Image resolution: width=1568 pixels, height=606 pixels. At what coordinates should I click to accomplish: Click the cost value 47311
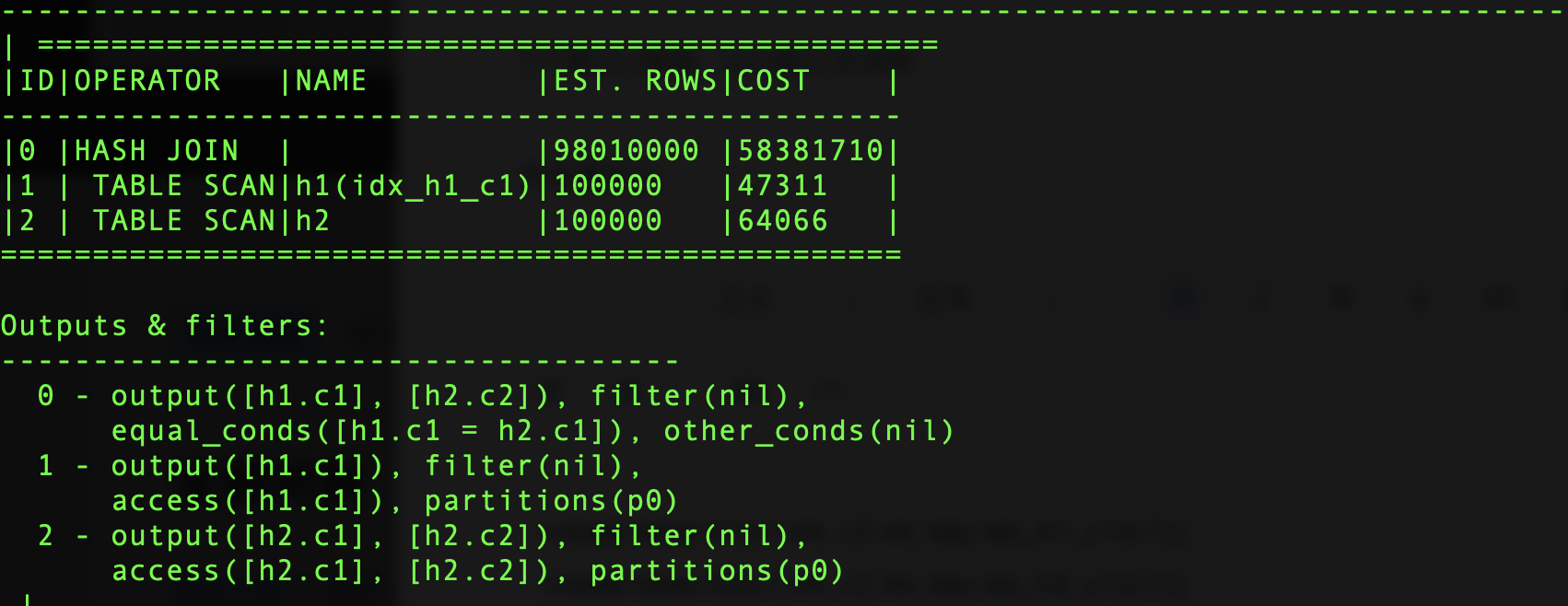(782, 186)
